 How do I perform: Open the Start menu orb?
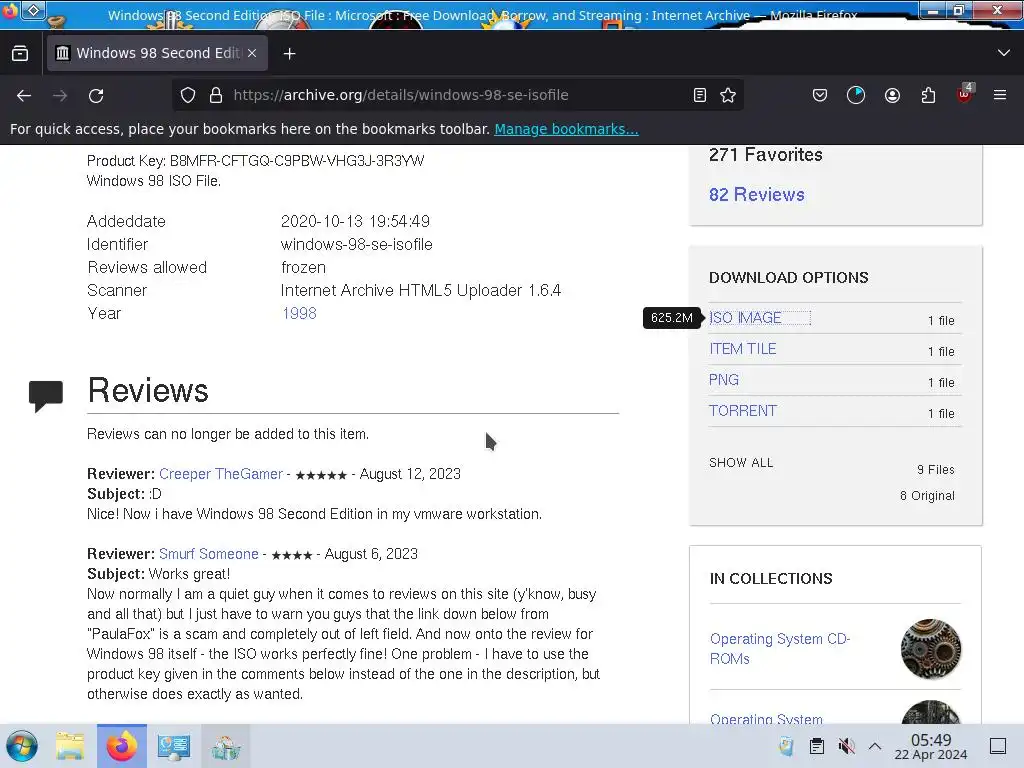click(x=22, y=746)
